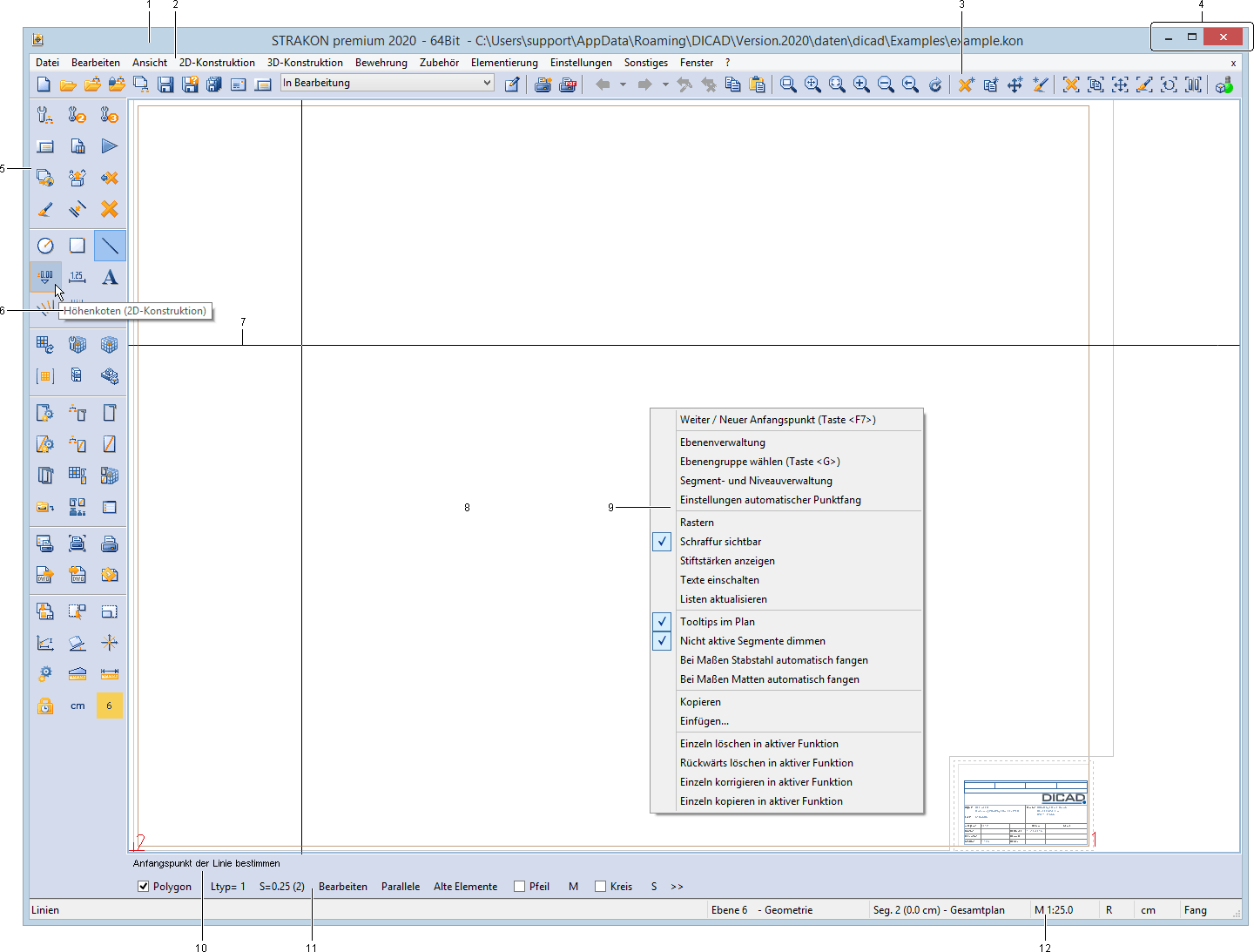Click Ebene 6 - Geometrie in status bar
The height and width of the screenshot is (952, 1254).
coord(762,910)
